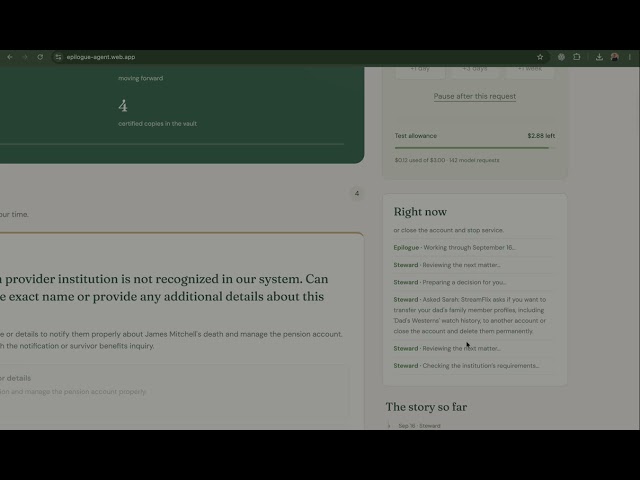Click the Test allowance progress bar
The width and height of the screenshot is (640, 480).
point(475,148)
